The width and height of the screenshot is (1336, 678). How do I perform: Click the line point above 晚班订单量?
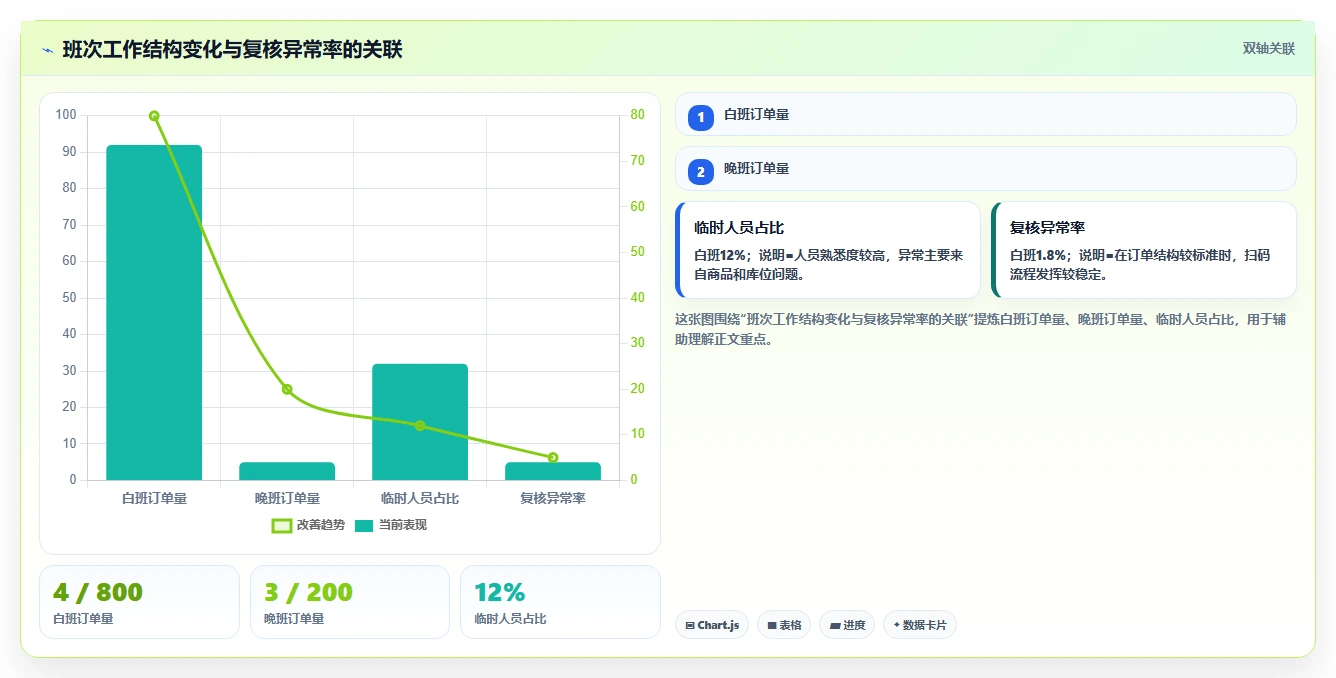[x=287, y=389]
